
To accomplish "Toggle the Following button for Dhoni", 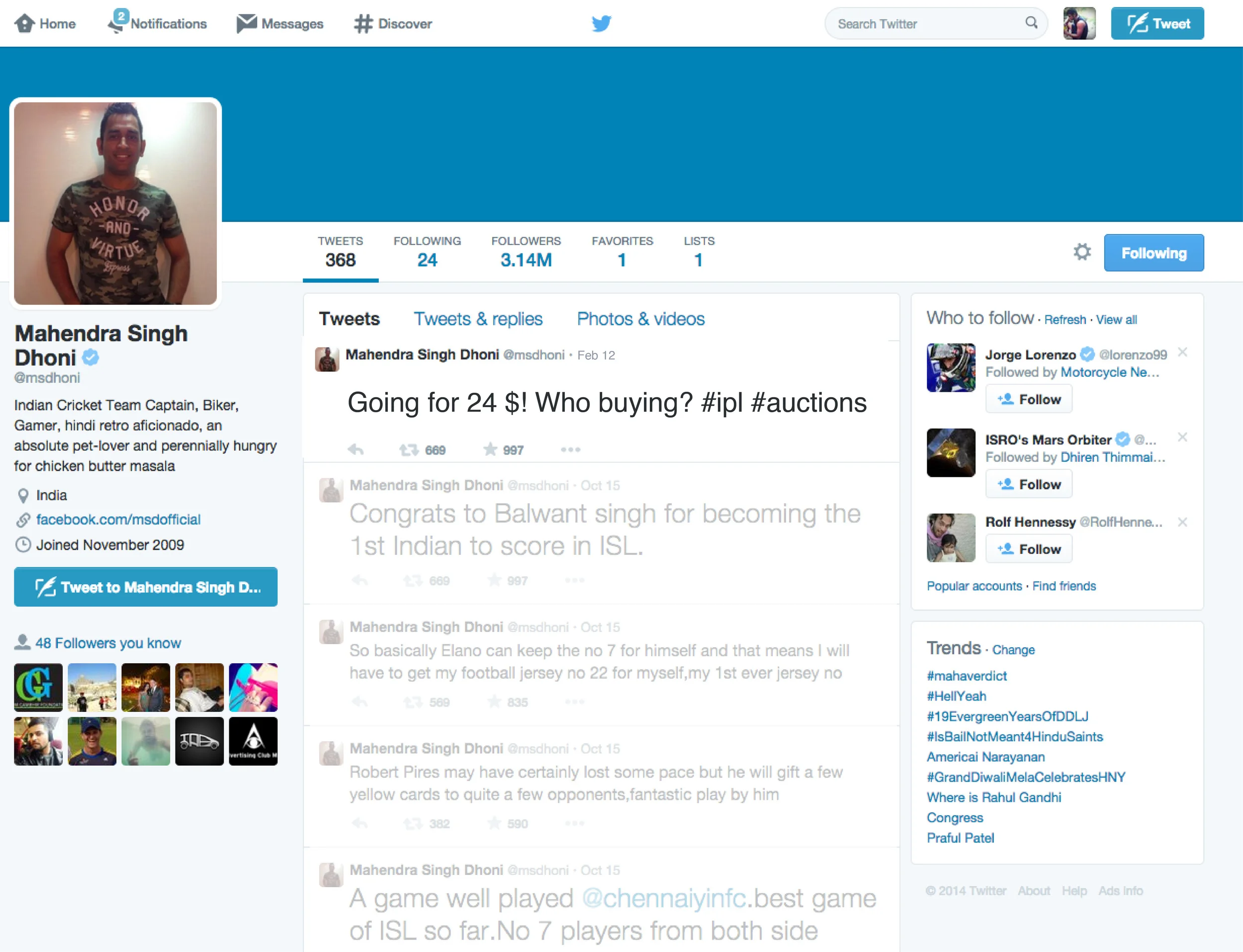I will click(1154, 253).
